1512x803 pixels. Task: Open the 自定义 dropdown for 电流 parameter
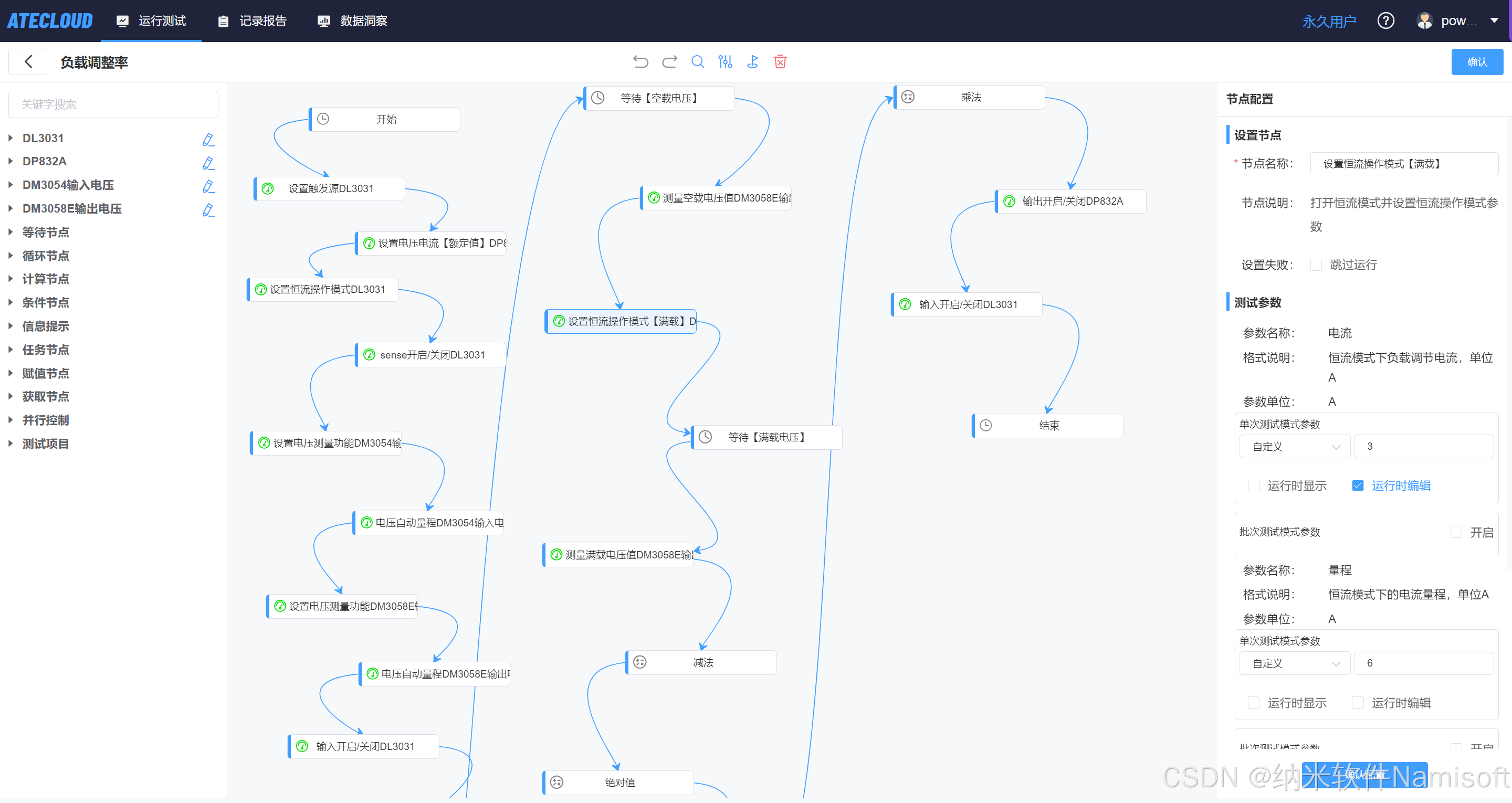pos(1294,447)
